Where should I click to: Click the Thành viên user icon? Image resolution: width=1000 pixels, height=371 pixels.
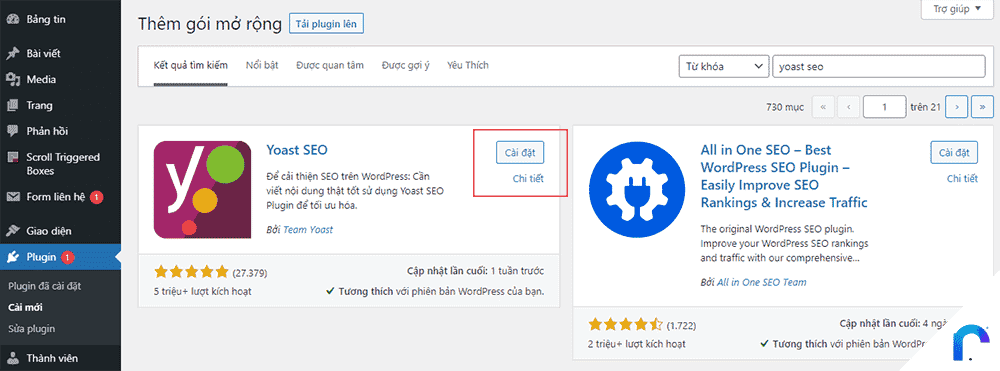pyautogui.click(x=12, y=358)
